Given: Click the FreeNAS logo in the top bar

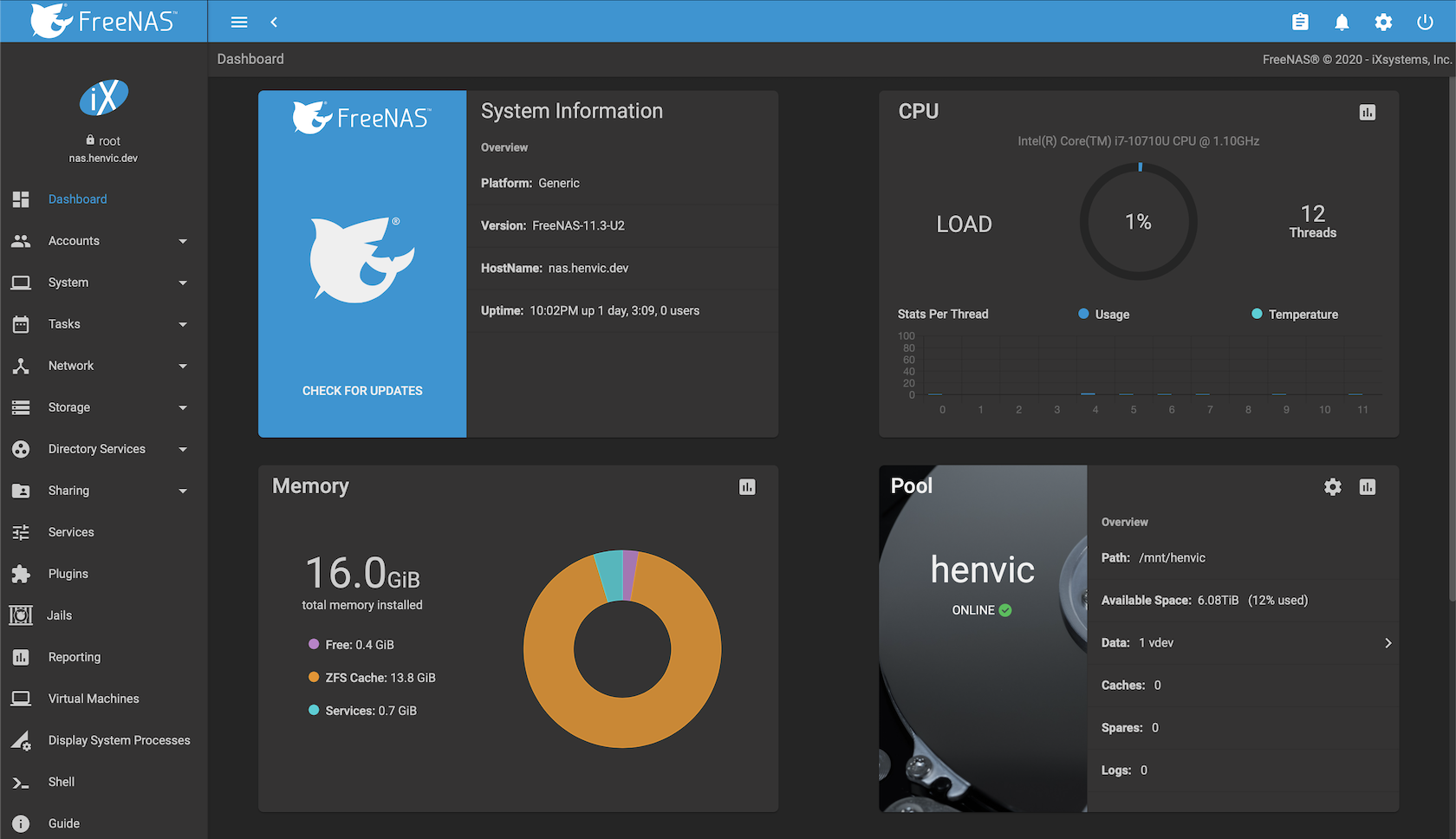Looking at the screenshot, I should coord(103,21).
